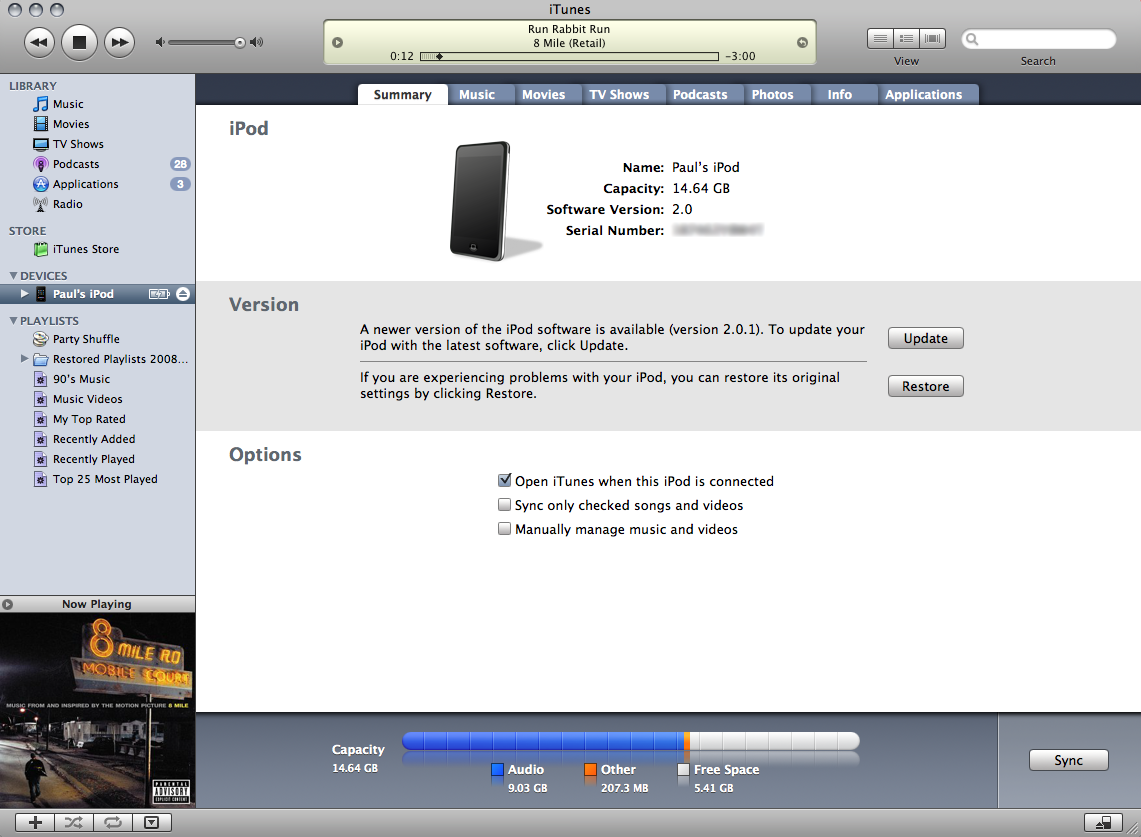The height and width of the screenshot is (837, 1141).
Task: Switch to the Music tab
Action: coord(477,95)
